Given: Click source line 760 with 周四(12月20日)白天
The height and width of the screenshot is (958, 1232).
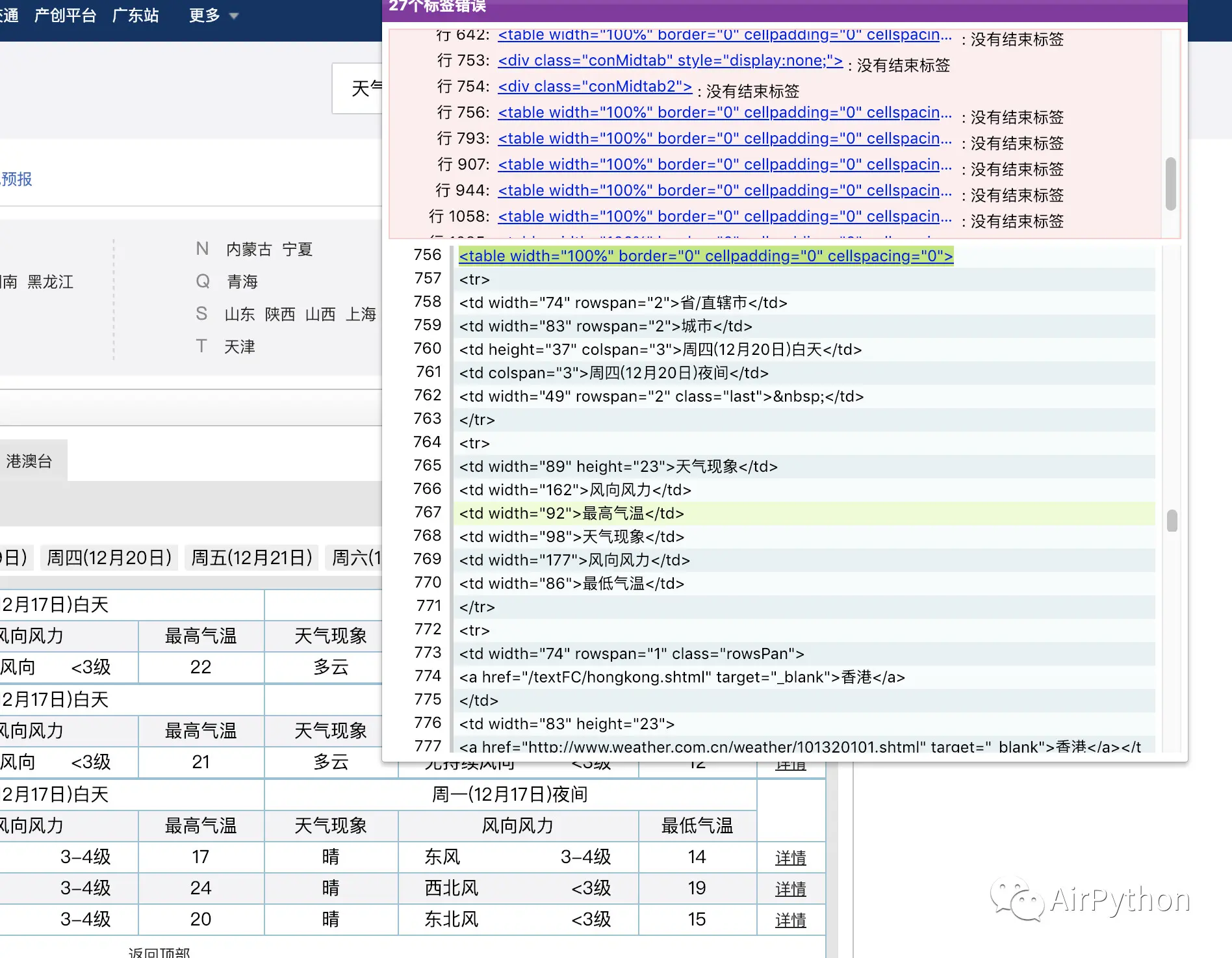Looking at the screenshot, I should point(806,350).
